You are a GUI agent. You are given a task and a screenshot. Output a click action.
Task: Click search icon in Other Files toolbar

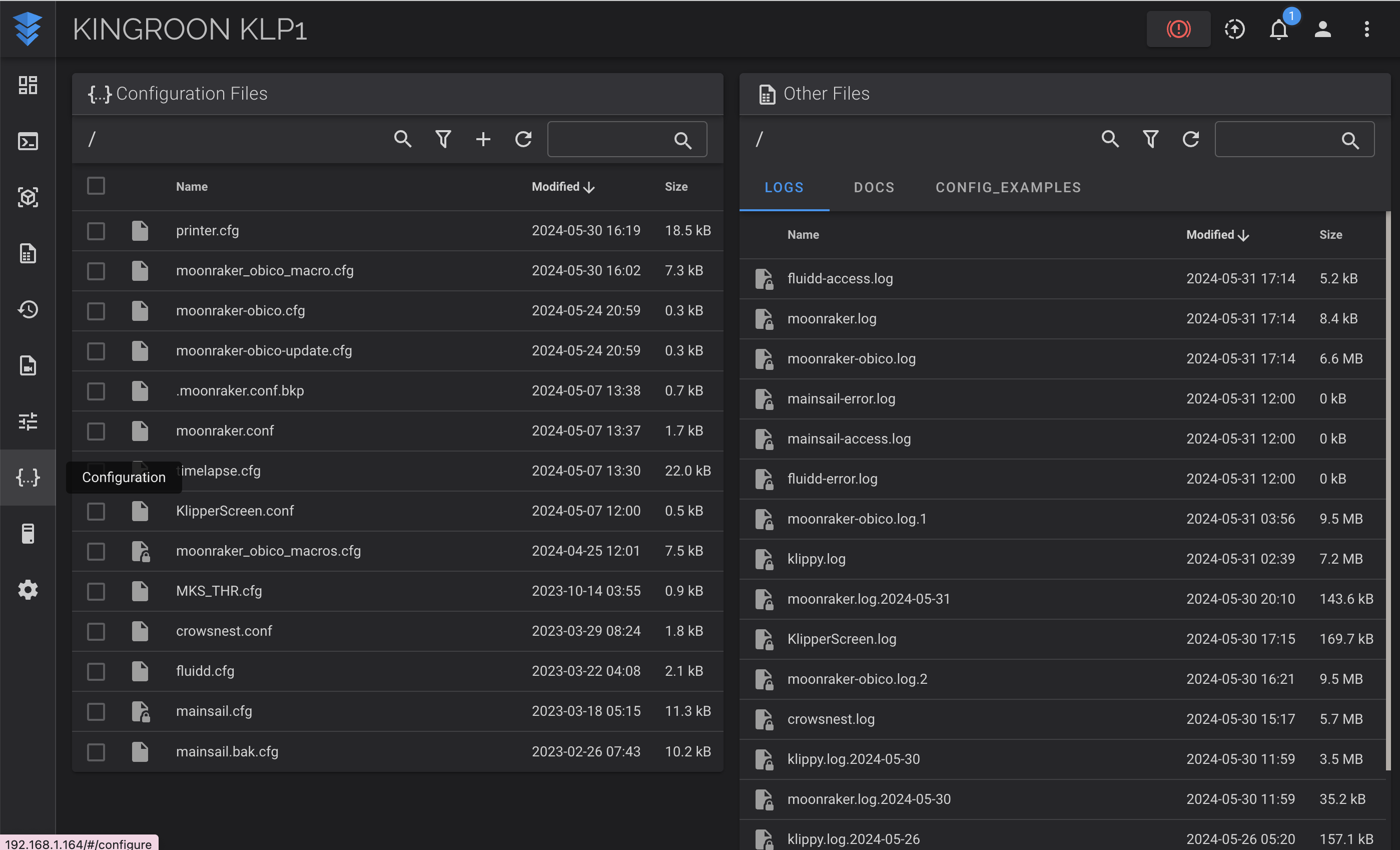1110,139
